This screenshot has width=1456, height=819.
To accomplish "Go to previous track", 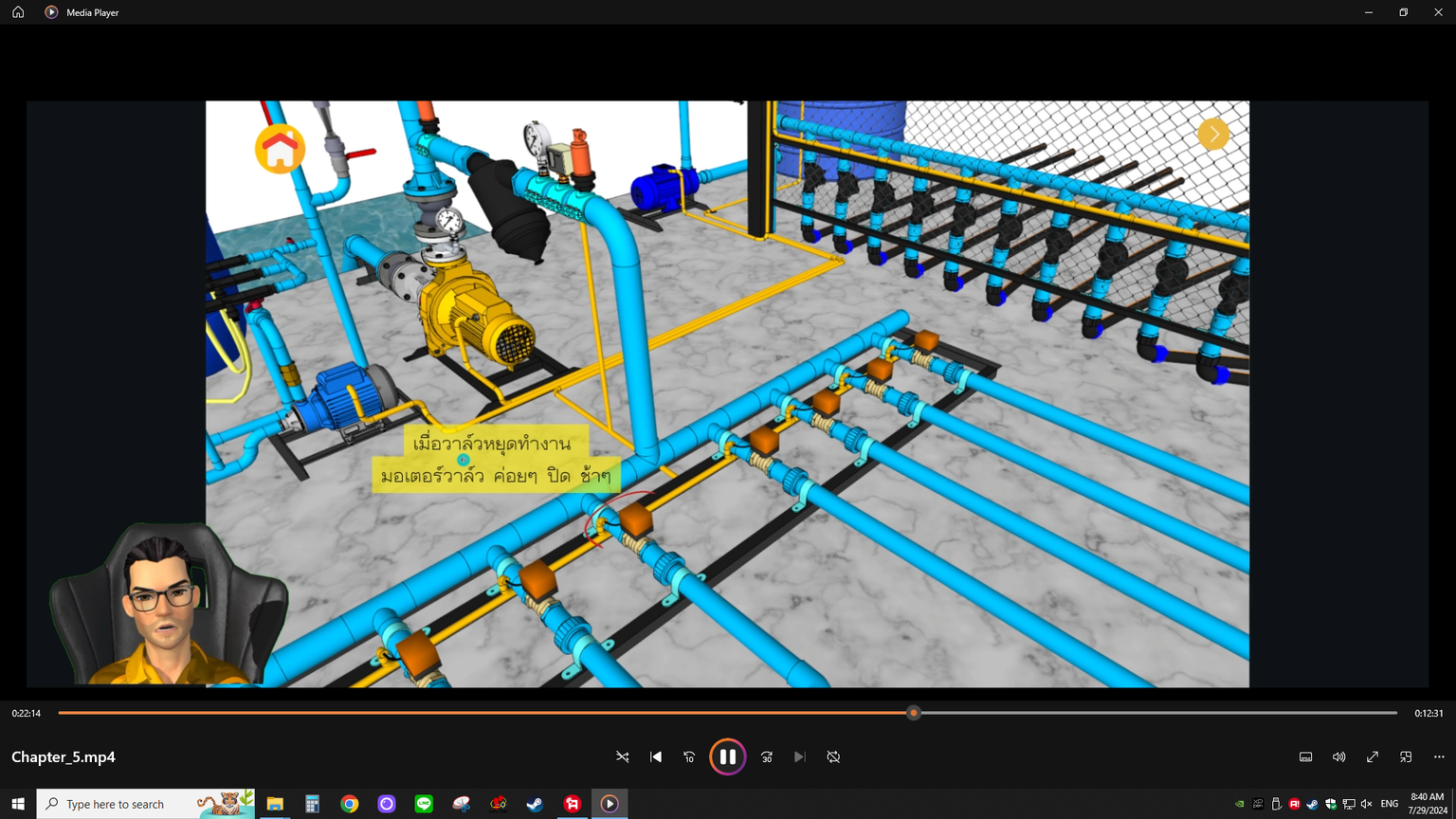I will (x=656, y=756).
